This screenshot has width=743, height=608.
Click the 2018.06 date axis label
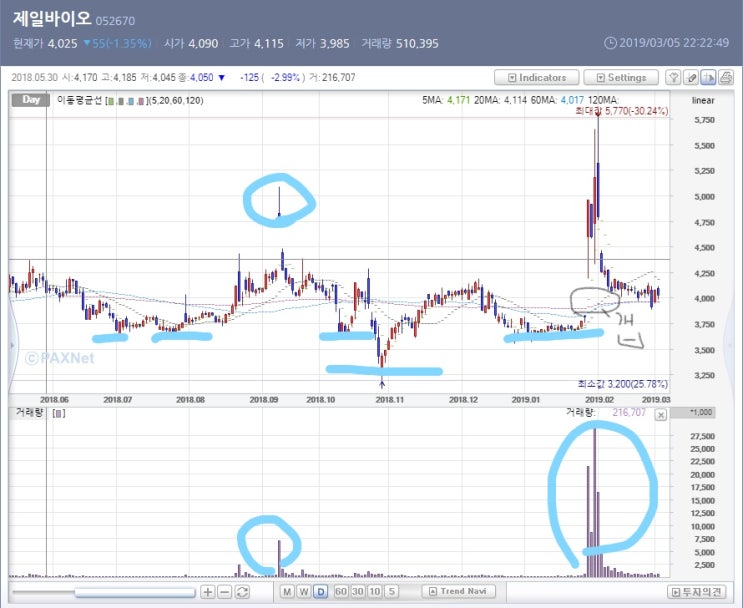pos(54,399)
